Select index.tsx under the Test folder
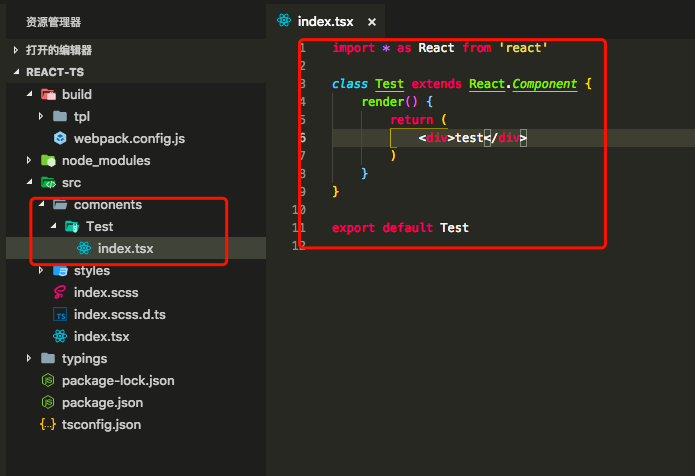The height and width of the screenshot is (476, 695). pos(125,248)
